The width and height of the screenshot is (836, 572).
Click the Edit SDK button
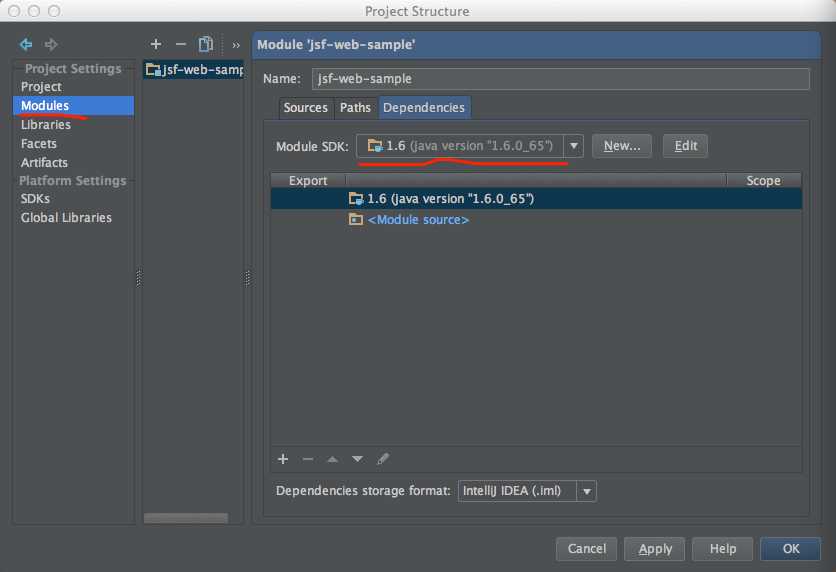pos(685,146)
